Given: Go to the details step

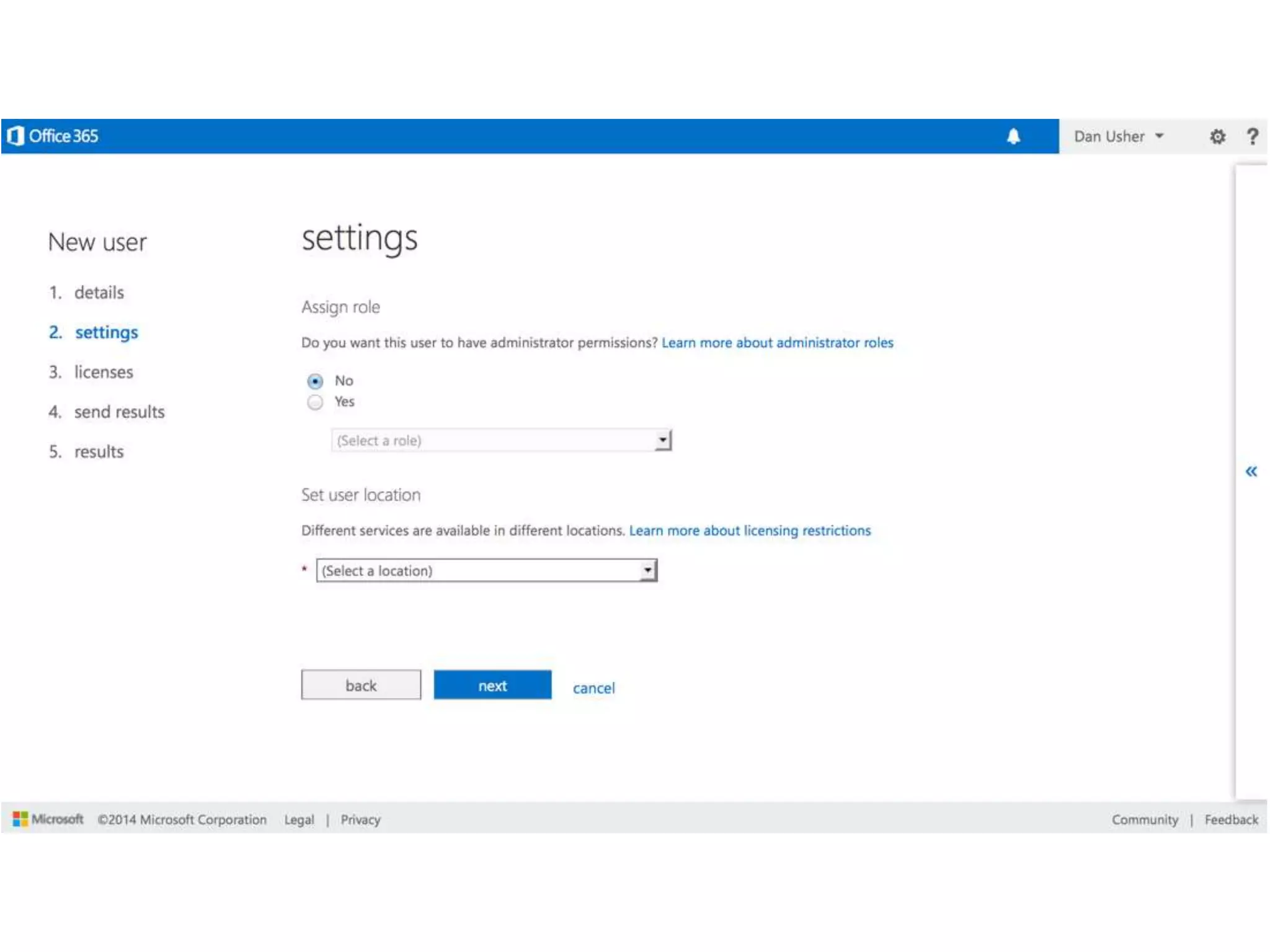Looking at the screenshot, I should [x=99, y=293].
